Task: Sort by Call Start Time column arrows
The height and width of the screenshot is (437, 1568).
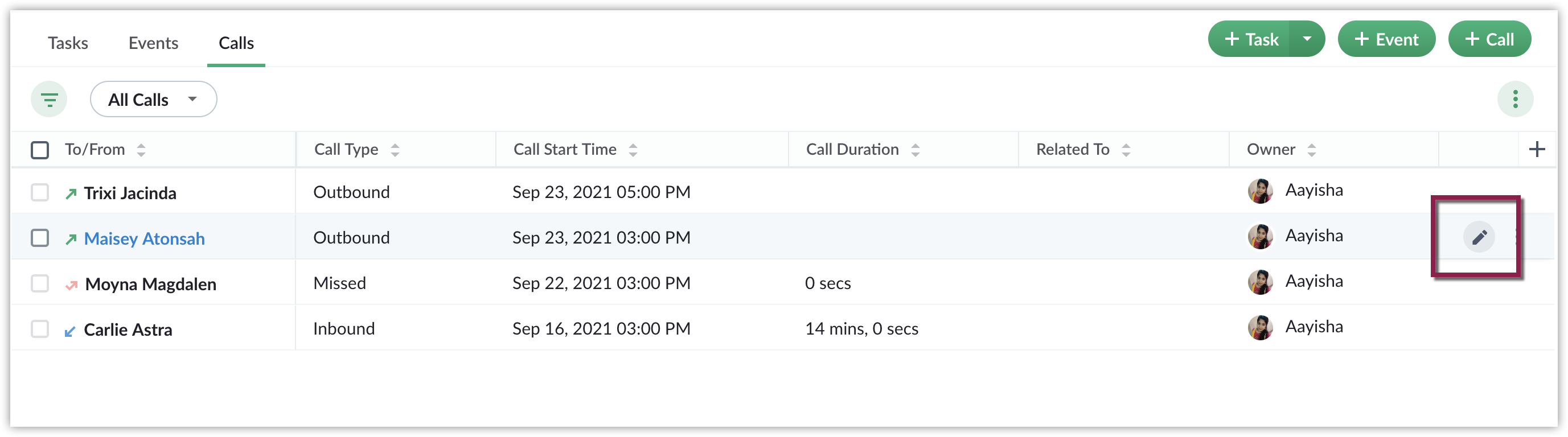Action: (x=633, y=150)
